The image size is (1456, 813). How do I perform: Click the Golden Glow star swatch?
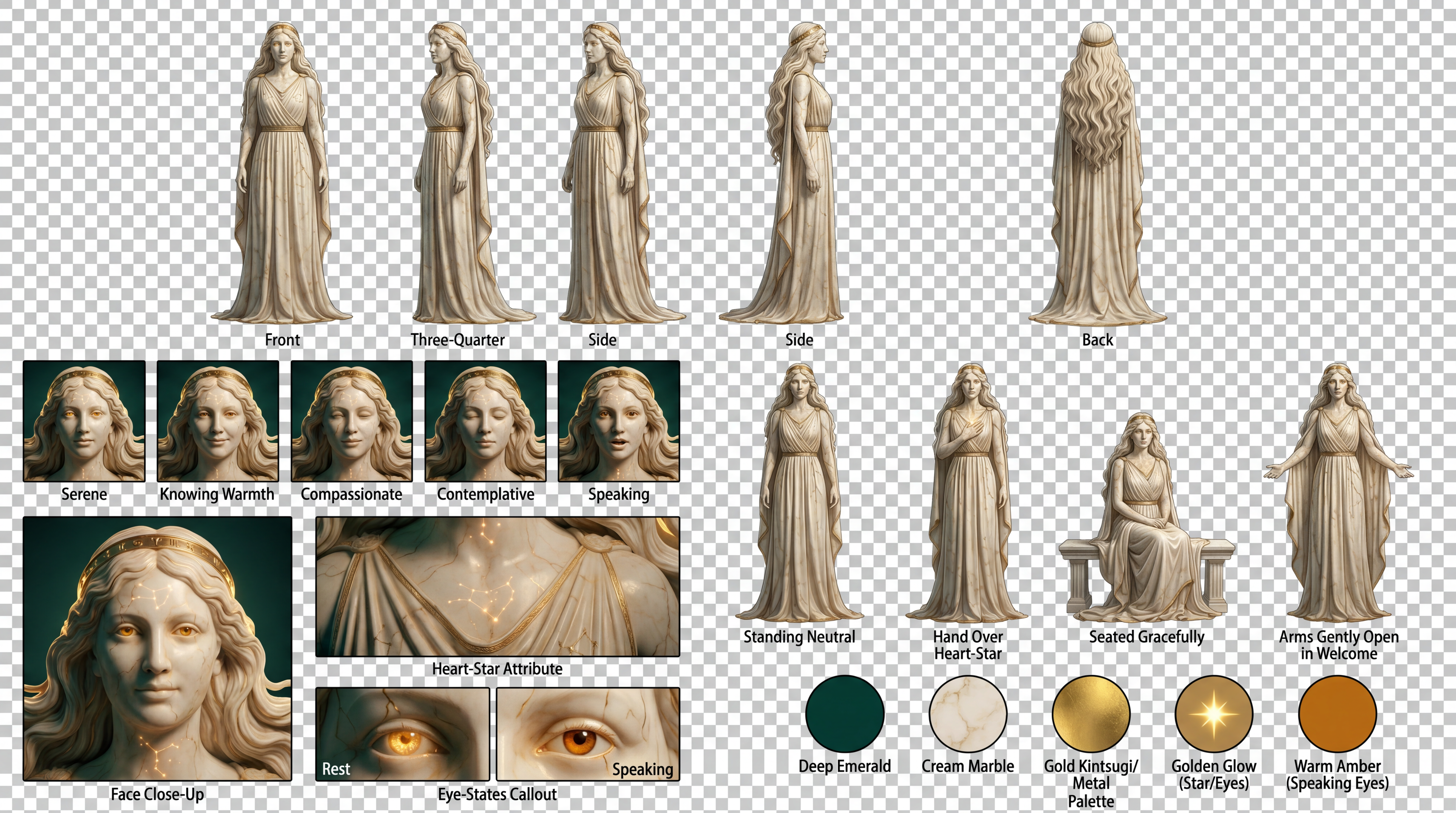(1214, 713)
